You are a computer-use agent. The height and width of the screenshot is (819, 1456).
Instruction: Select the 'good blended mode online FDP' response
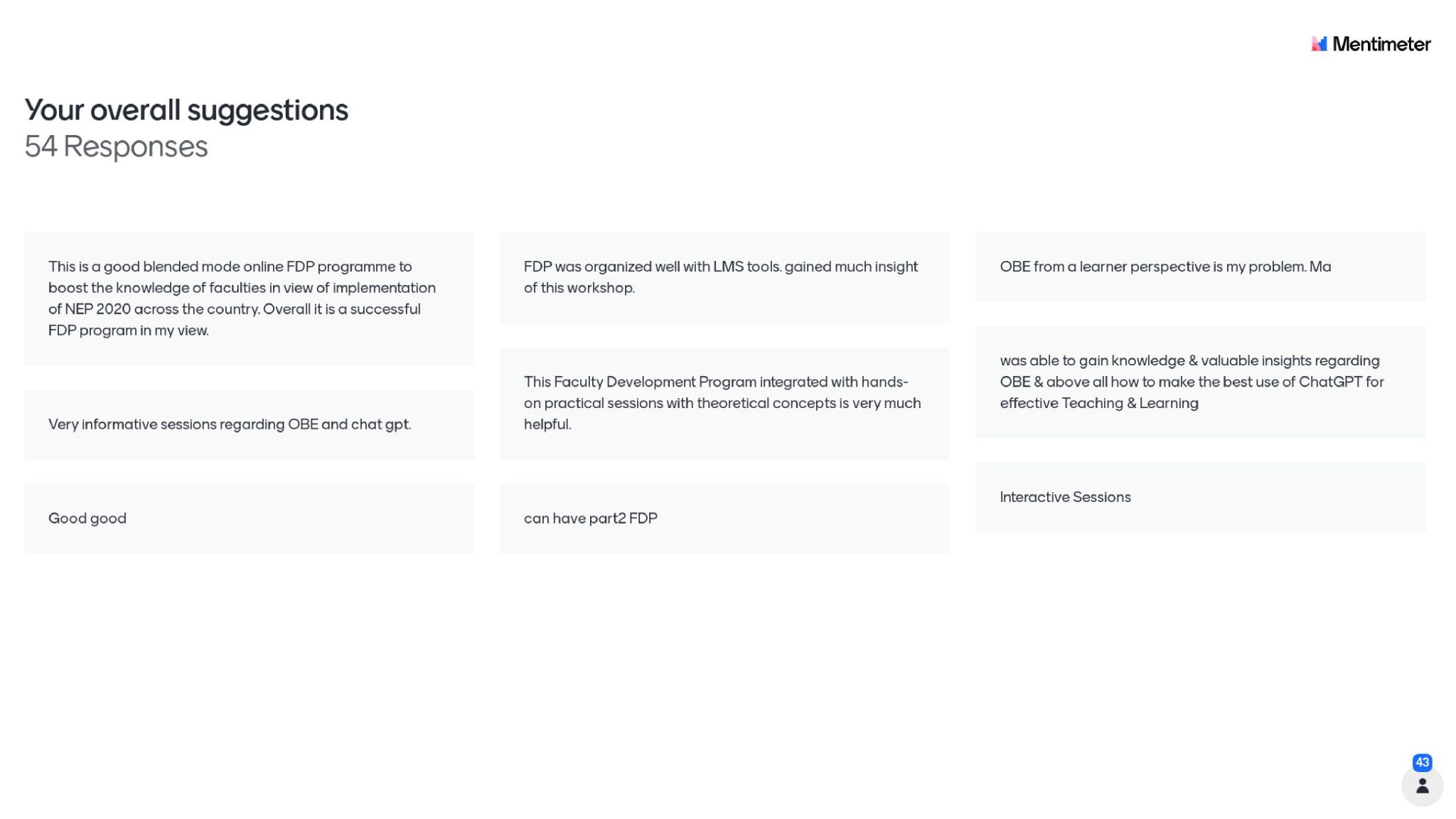pyautogui.click(x=249, y=299)
